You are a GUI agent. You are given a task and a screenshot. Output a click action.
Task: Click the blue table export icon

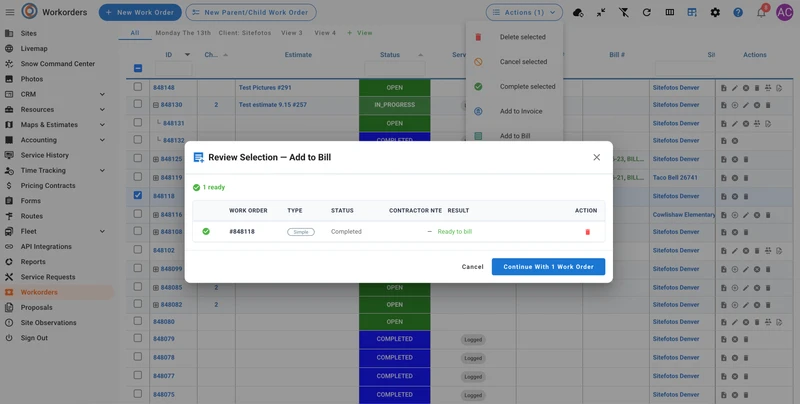(x=692, y=12)
